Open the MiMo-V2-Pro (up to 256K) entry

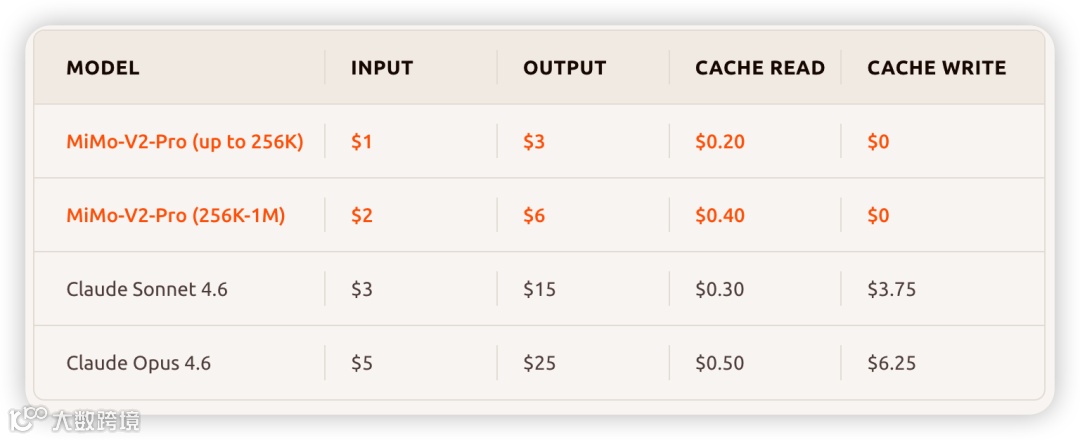[x=185, y=142]
